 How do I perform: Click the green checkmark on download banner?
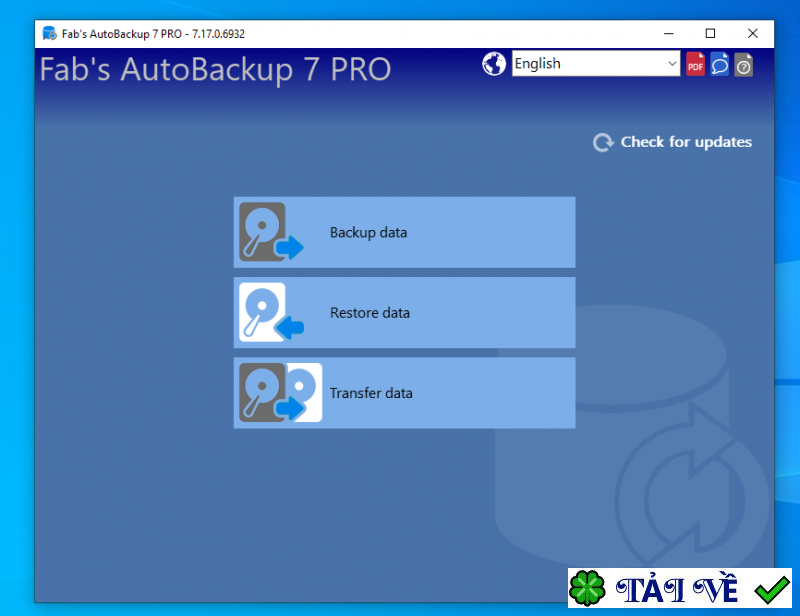pyautogui.click(x=772, y=589)
